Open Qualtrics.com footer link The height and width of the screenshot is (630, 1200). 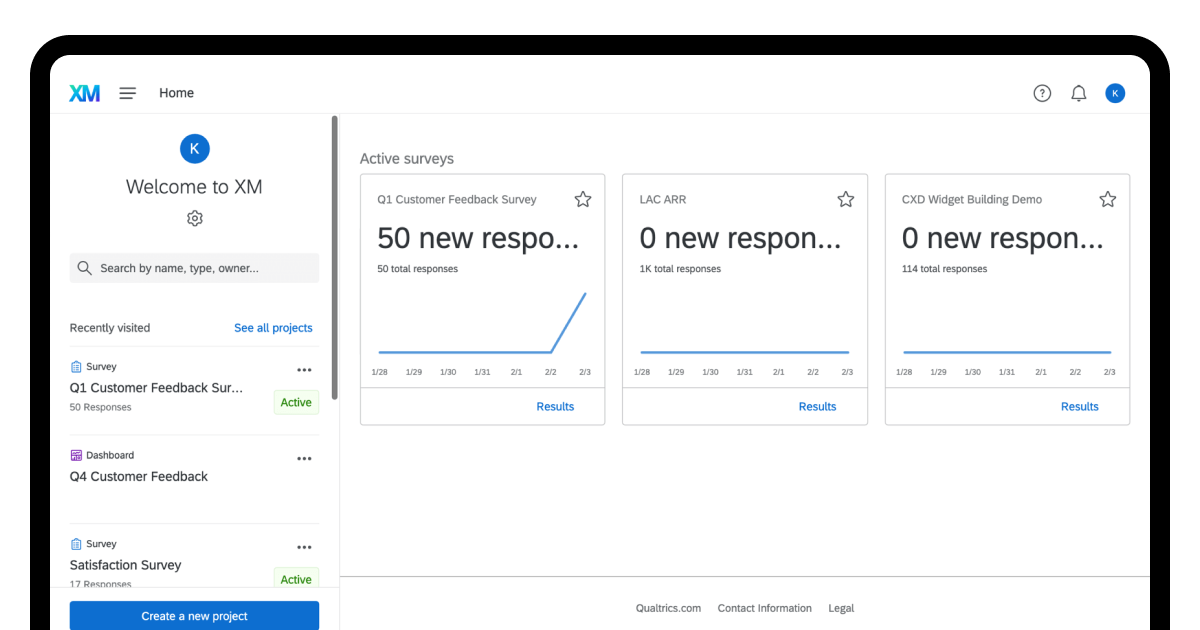tap(668, 608)
